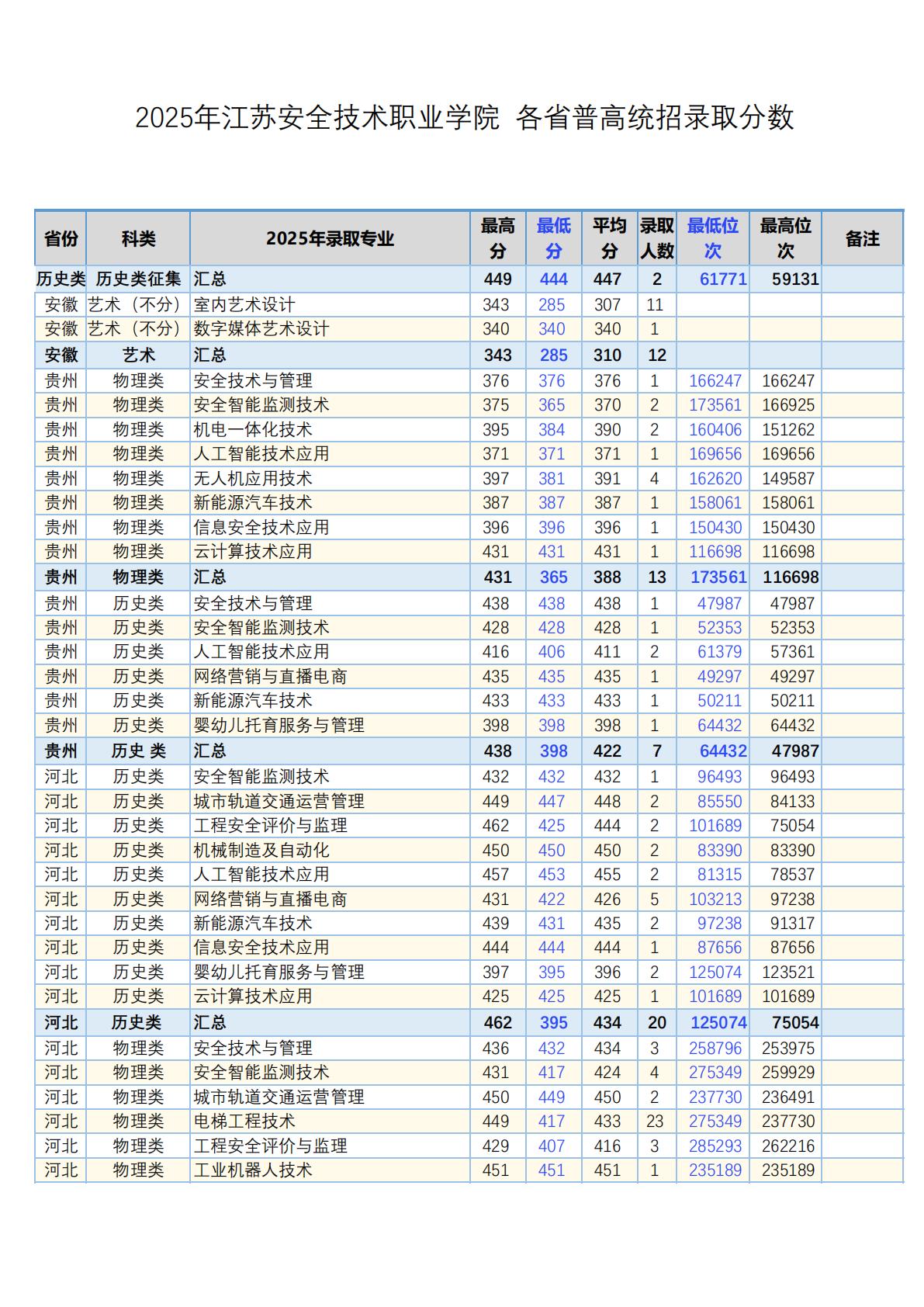Click the highest score 462 in 工程安全评价与监理 历史类 row
Image resolution: width=924 pixels, height=1307 pixels.
(496, 825)
